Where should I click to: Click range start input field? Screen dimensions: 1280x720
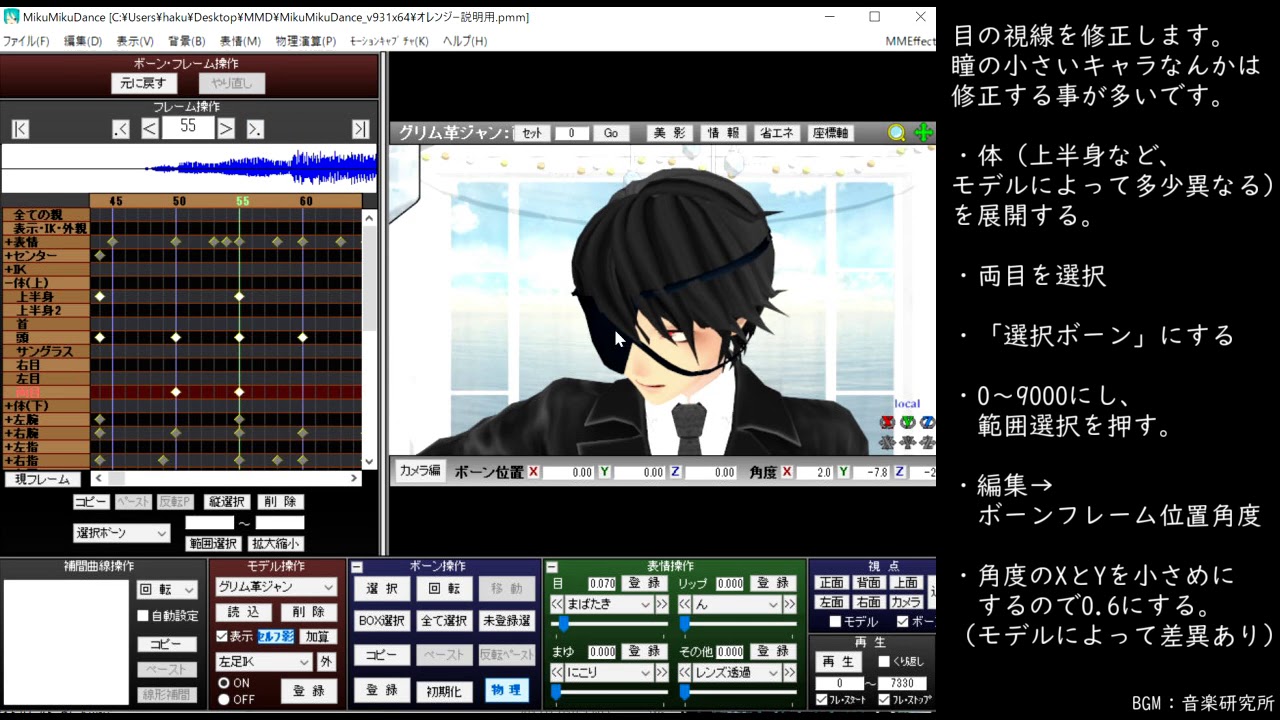[x=209, y=523]
